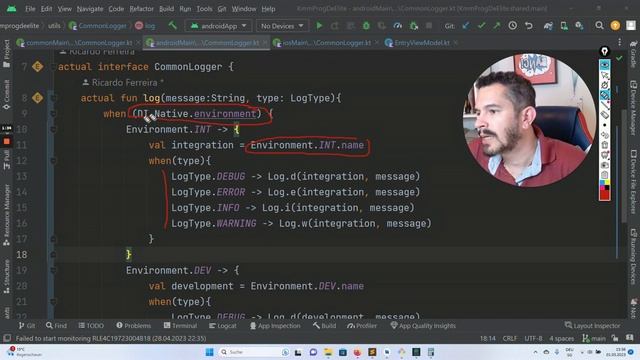Toggle the Structure tool window button
The image size is (640, 360).
coord(6,276)
